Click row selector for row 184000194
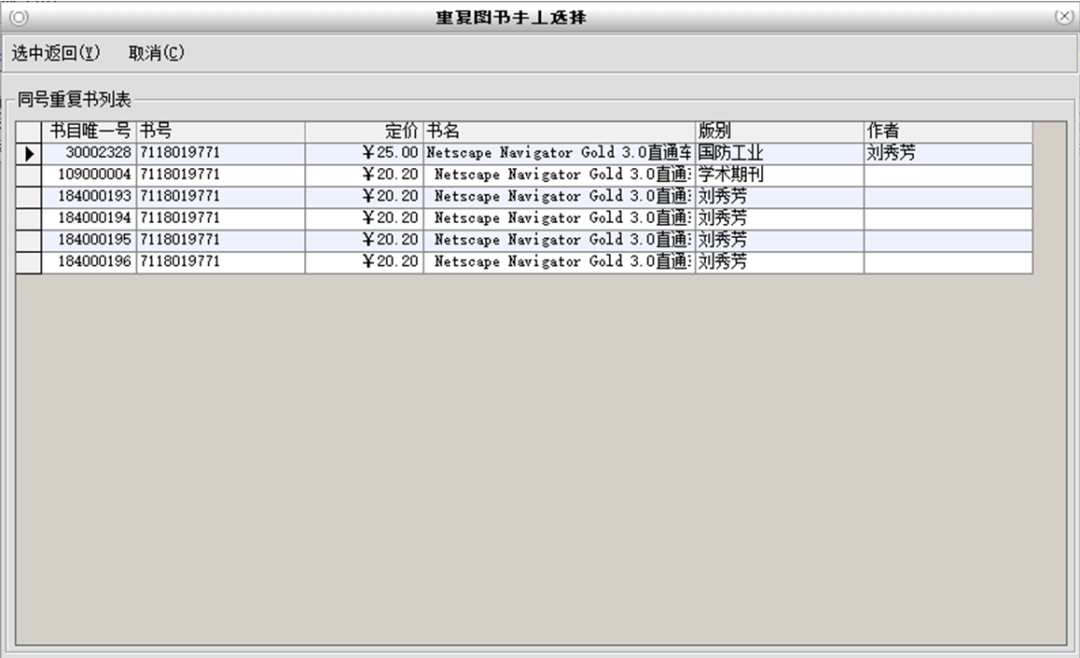The image size is (1080, 658). pos(29,218)
